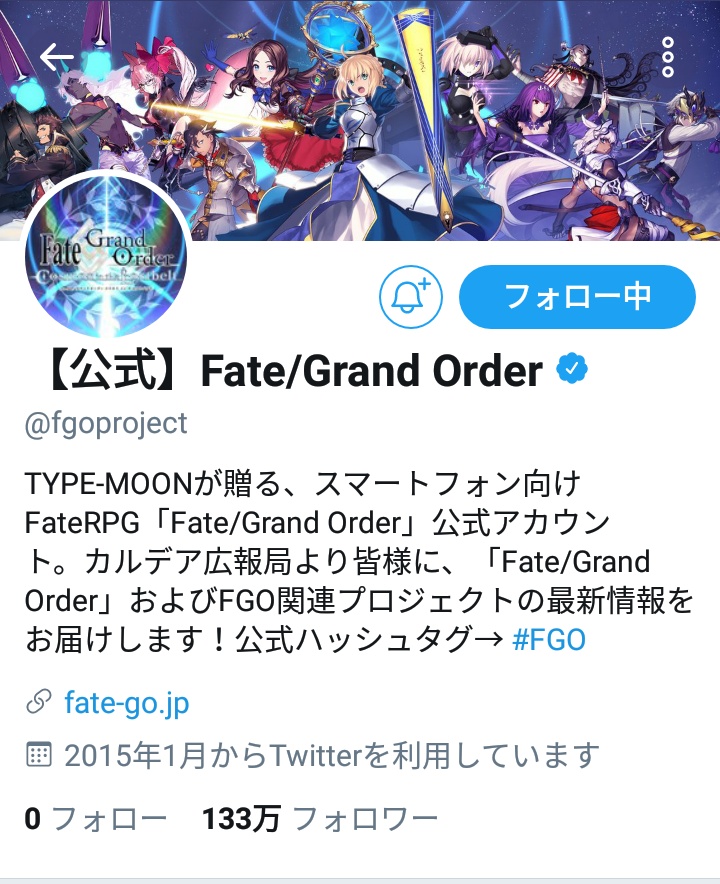Tap the profile bio description text
Viewport: 720px width, 884px height.
359,562
